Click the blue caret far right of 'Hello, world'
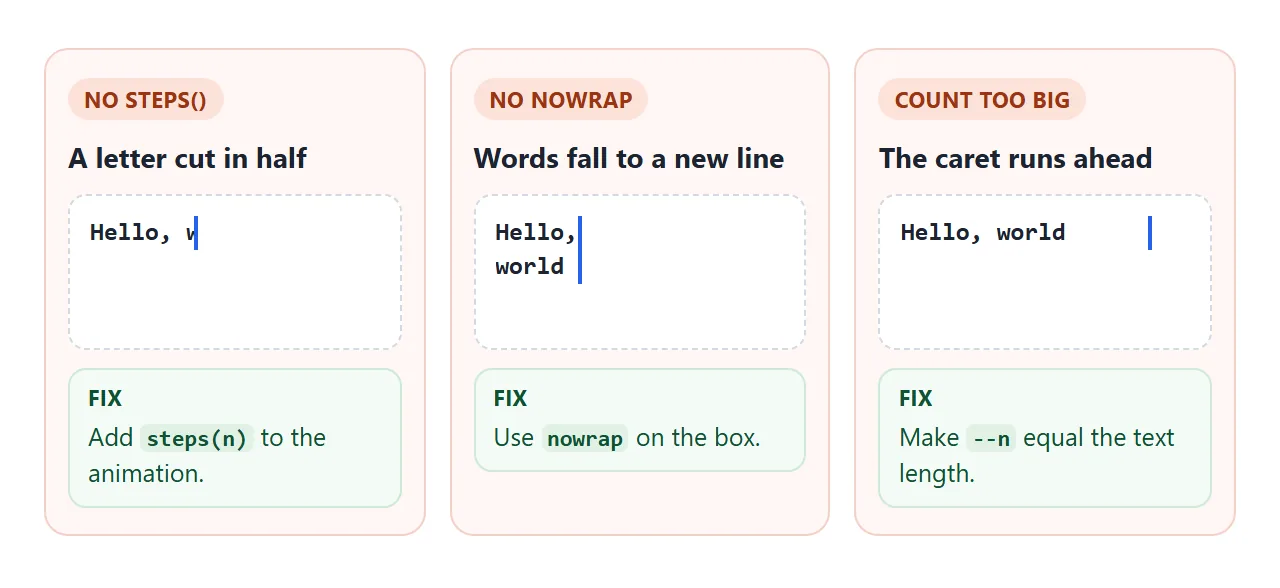The width and height of the screenshot is (1280, 588). 1150,233
